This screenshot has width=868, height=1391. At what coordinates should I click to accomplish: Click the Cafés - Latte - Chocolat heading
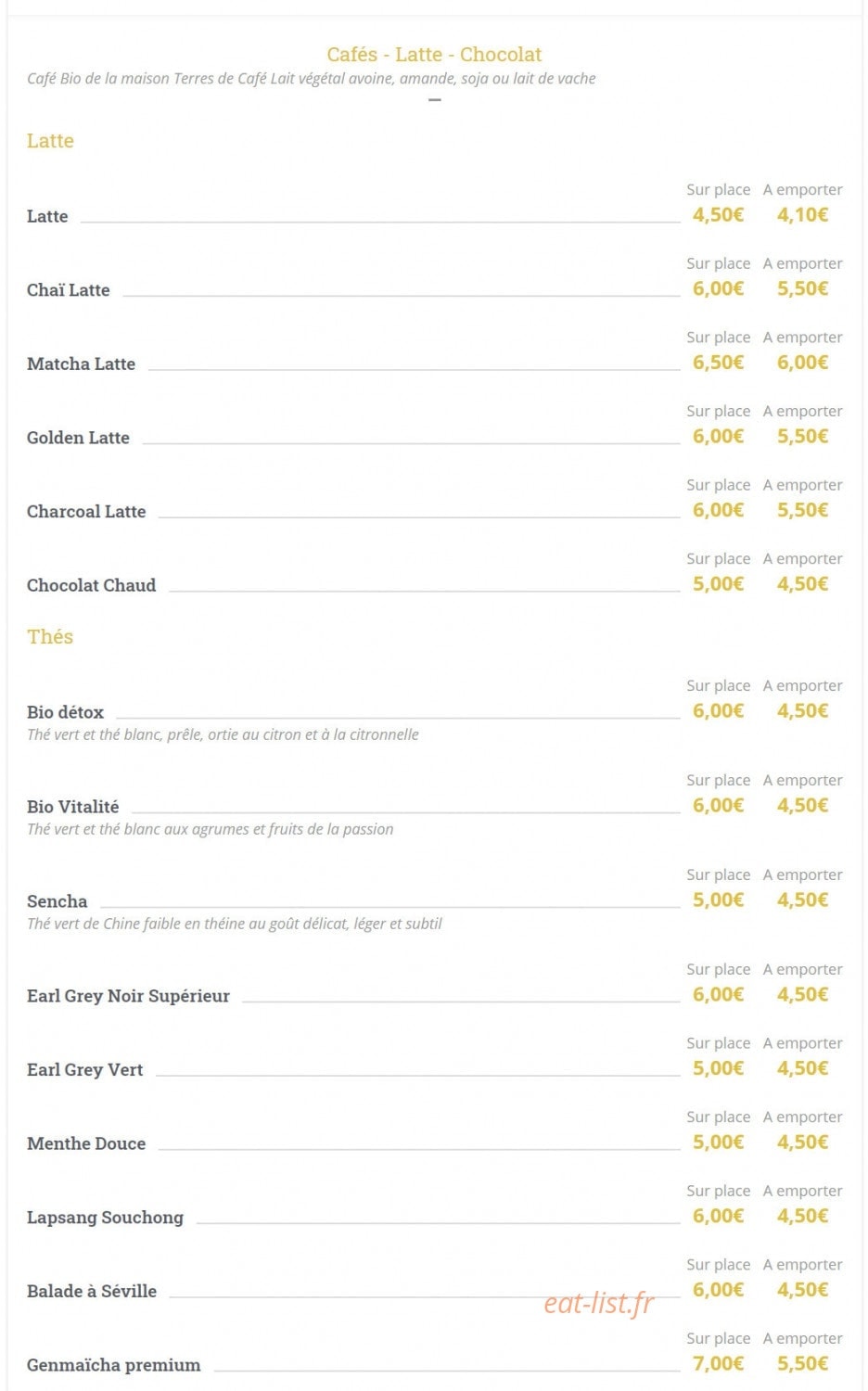pos(434,55)
